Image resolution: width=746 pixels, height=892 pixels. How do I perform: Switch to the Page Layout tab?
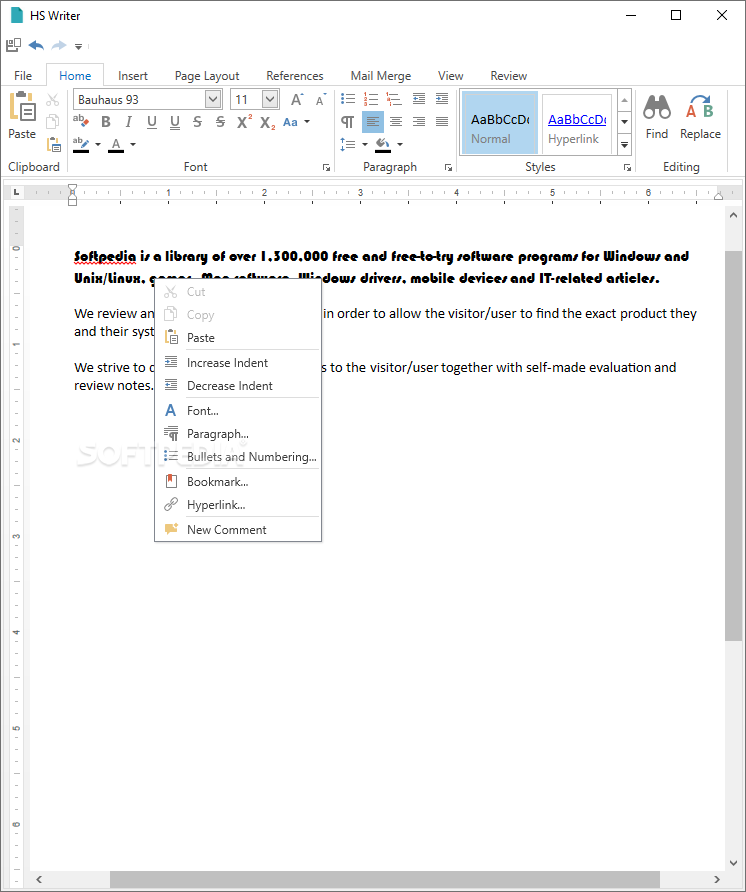207,76
